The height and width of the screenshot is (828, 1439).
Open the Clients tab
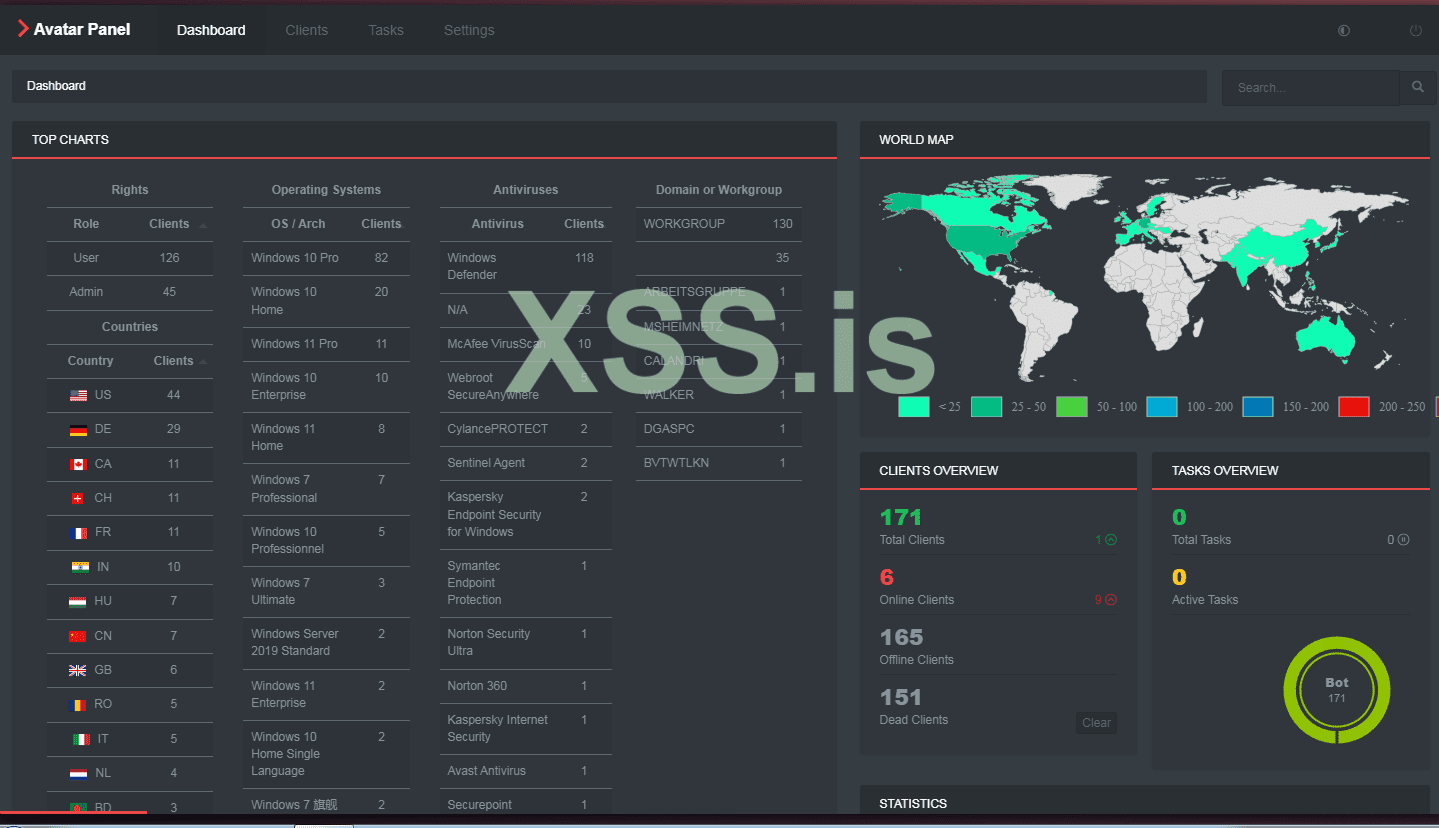click(x=306, y=30)
